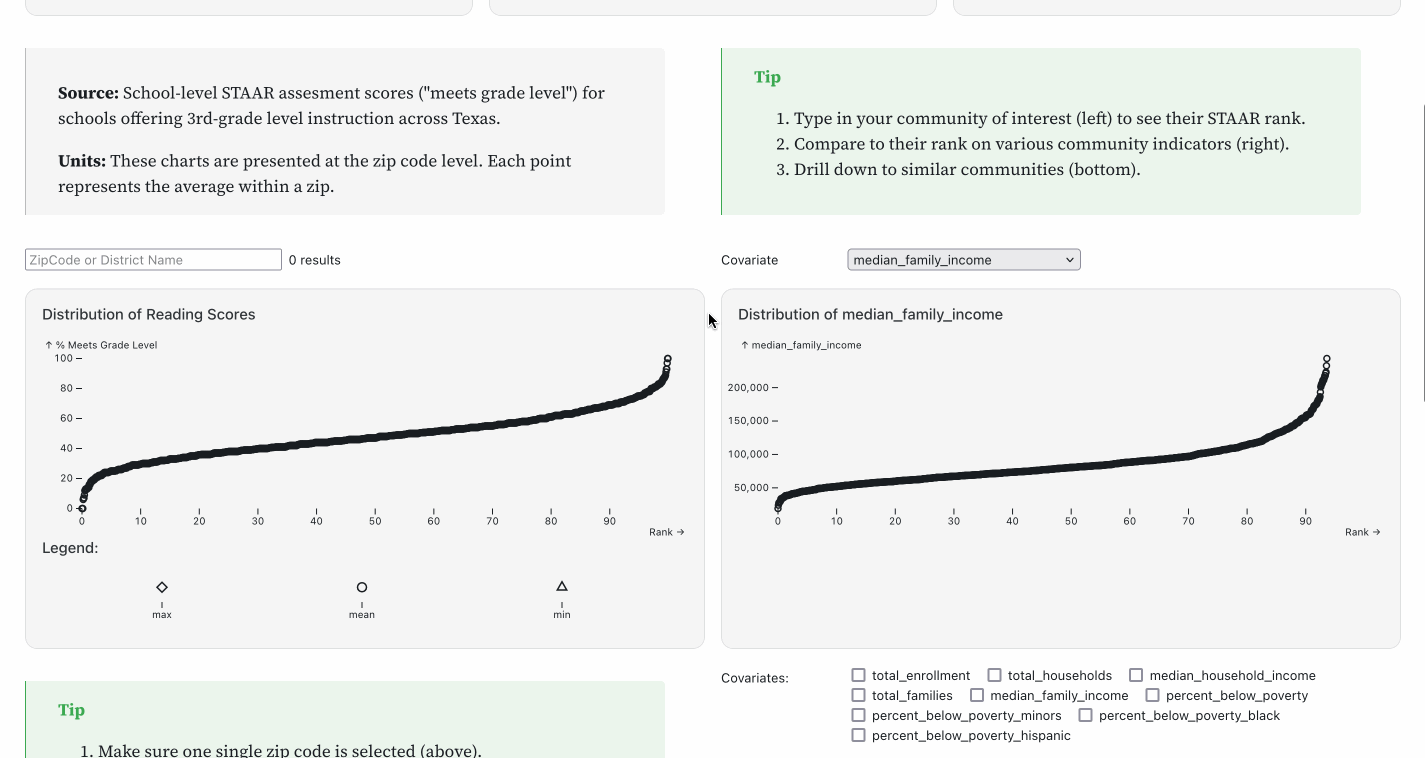Screen dimensions: 1425x758
Task: Select the percent_below_poverty_hispanic checkbox
Action: click(x=858, y=735)
